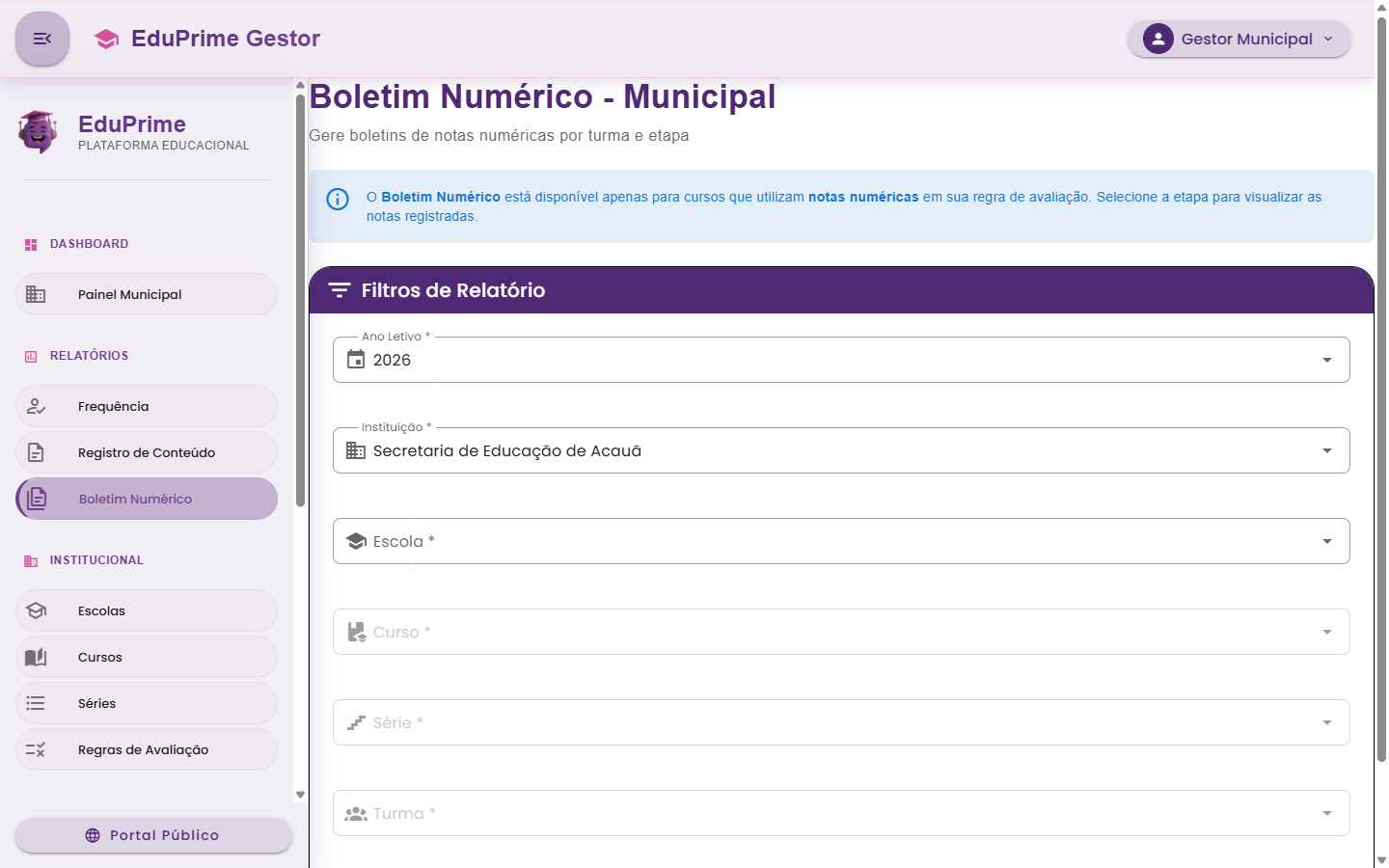Click the info icon in the blue notice
This screenshot has width=1389, height=868.
coord(337,199)
